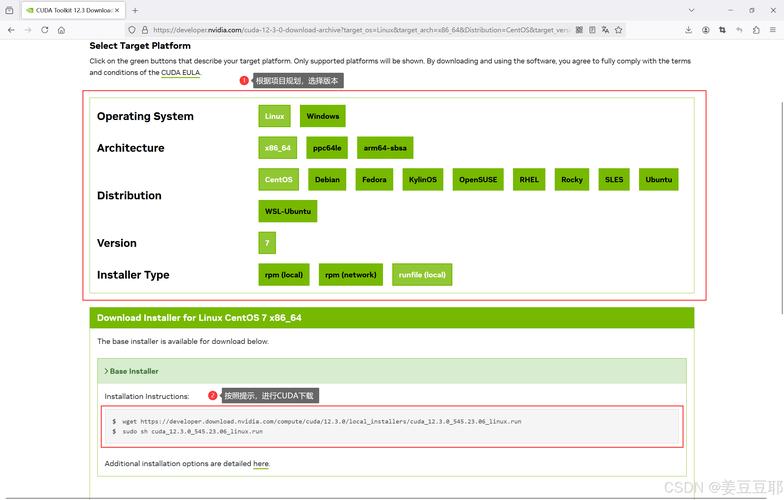
Task: Pick Ubuntu as the distribution
Action: pos(658,180)
